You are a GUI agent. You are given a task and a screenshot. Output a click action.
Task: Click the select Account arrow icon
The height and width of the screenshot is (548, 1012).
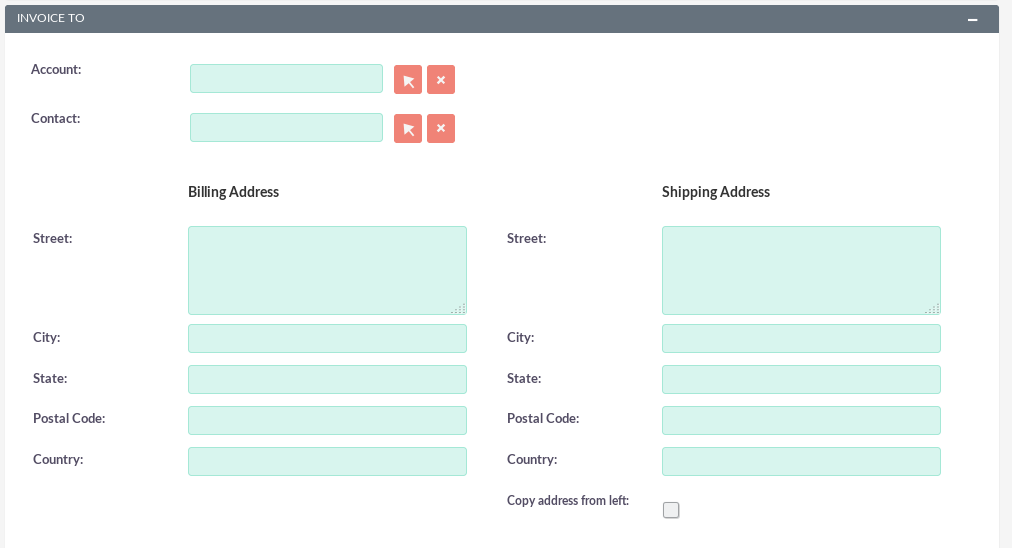pyautogui.click(x=408, y=80)
